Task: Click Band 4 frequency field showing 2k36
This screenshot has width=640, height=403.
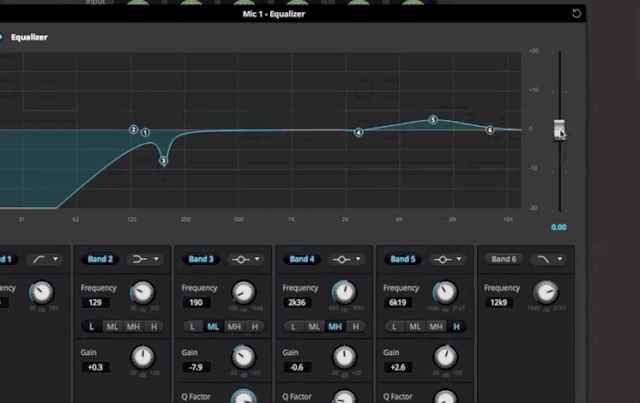Action: tap(297, 303)
